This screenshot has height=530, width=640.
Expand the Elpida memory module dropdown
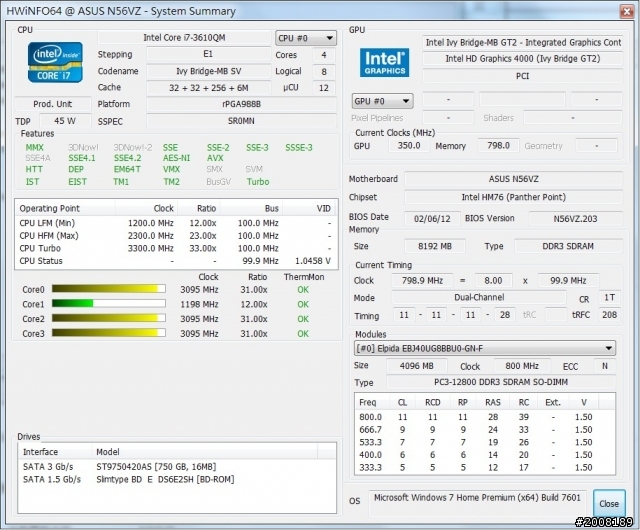pos(485,348)
